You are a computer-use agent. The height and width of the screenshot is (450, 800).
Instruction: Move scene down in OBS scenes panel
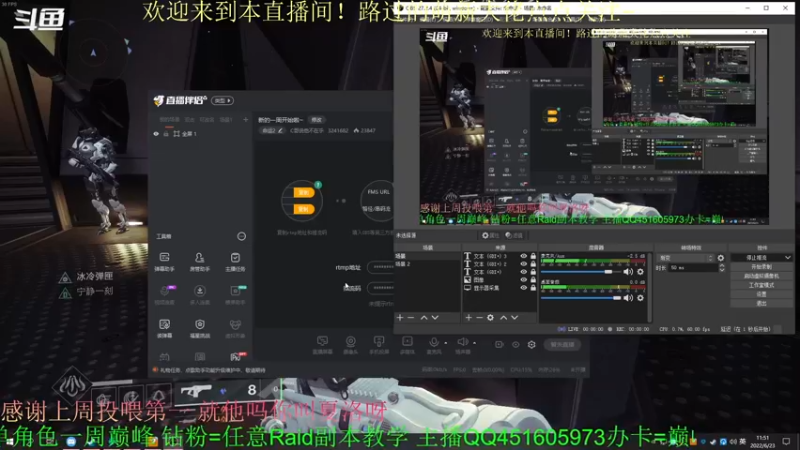click(435, 317)
